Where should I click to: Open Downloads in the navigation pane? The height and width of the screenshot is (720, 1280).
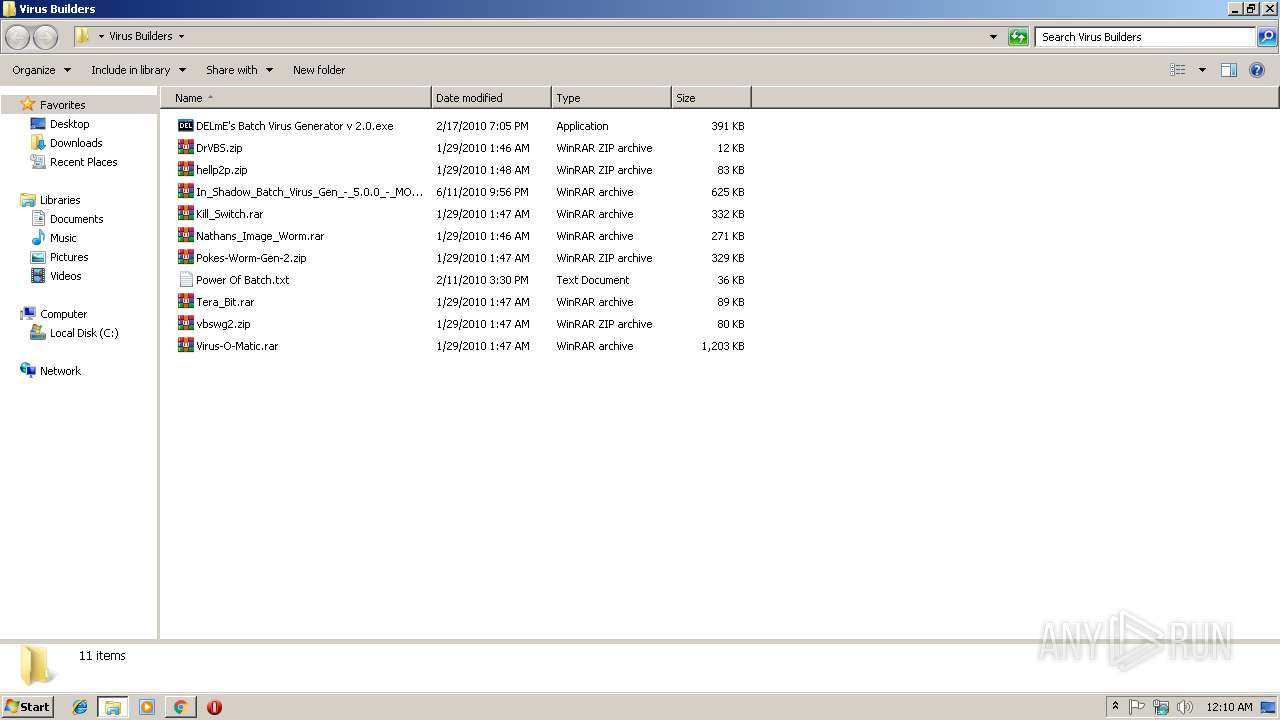pyautogui.click(x=76, y=143)
